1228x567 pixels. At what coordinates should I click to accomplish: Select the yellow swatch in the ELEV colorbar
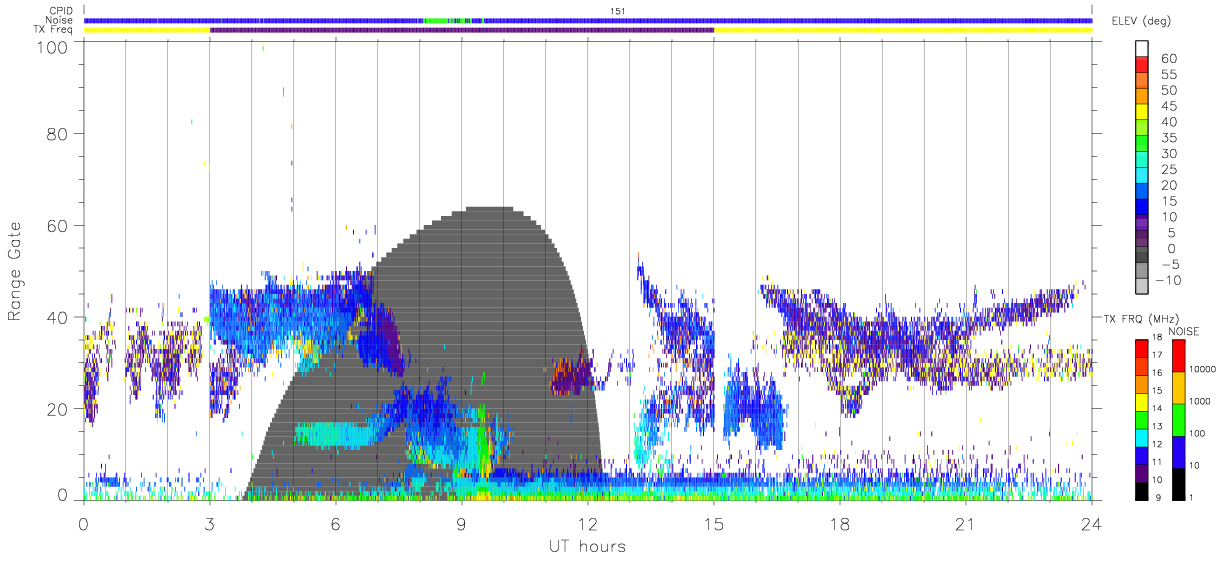coord(1141,111)
